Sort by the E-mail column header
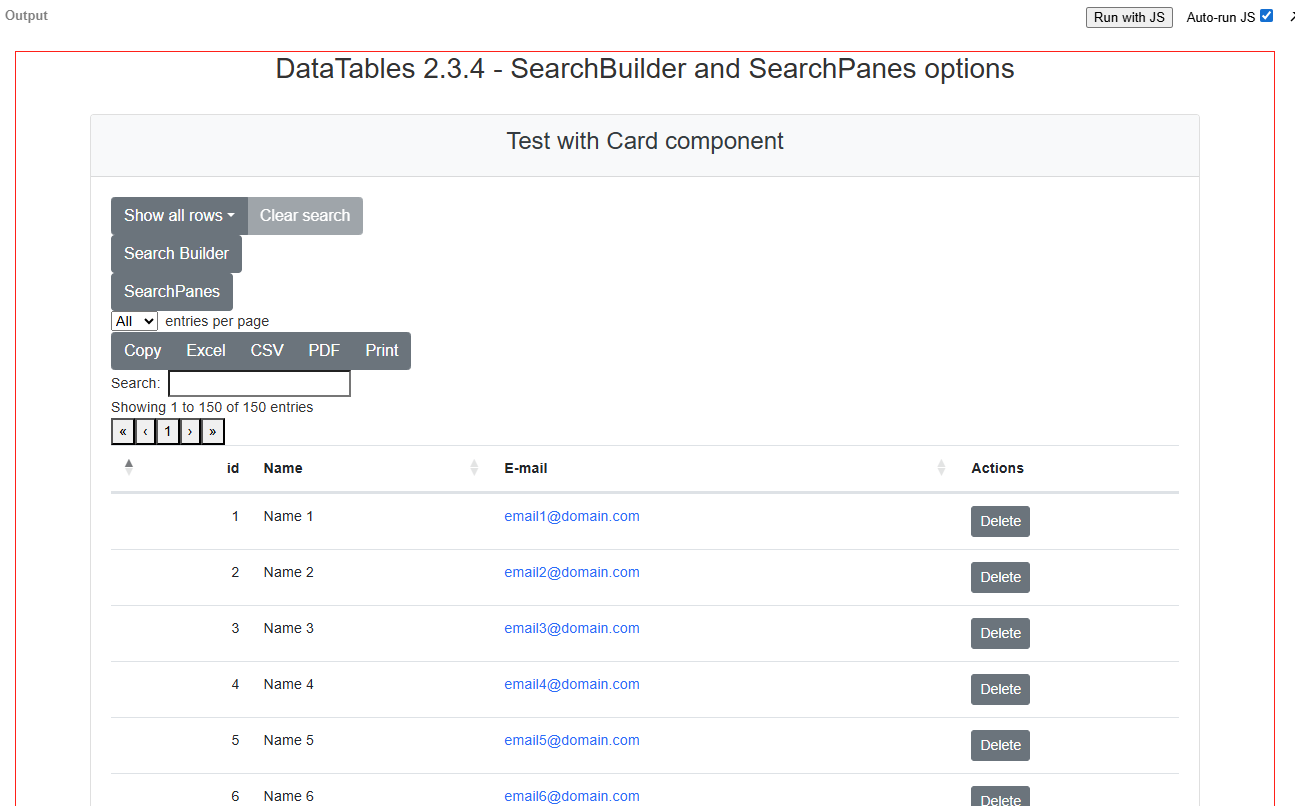 click(x=726, y=468)
